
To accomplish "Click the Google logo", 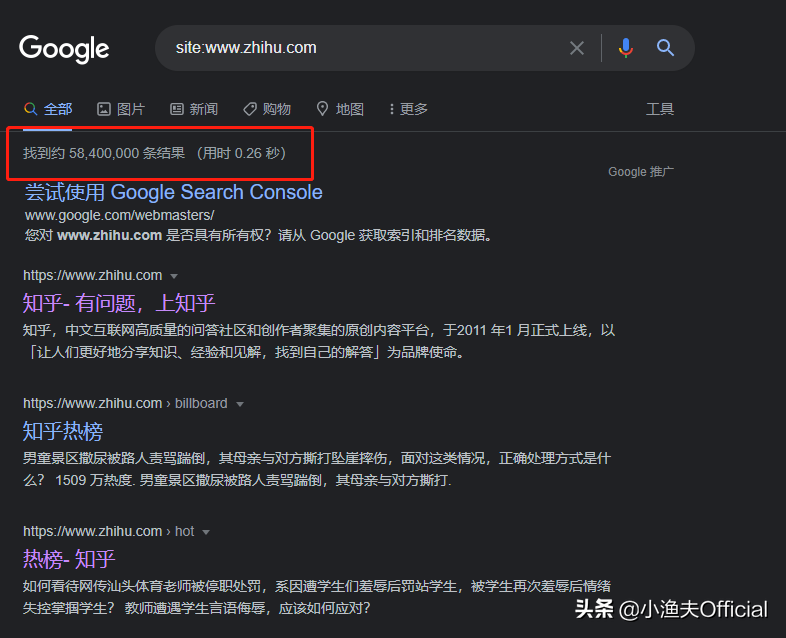I will [64, 49].
